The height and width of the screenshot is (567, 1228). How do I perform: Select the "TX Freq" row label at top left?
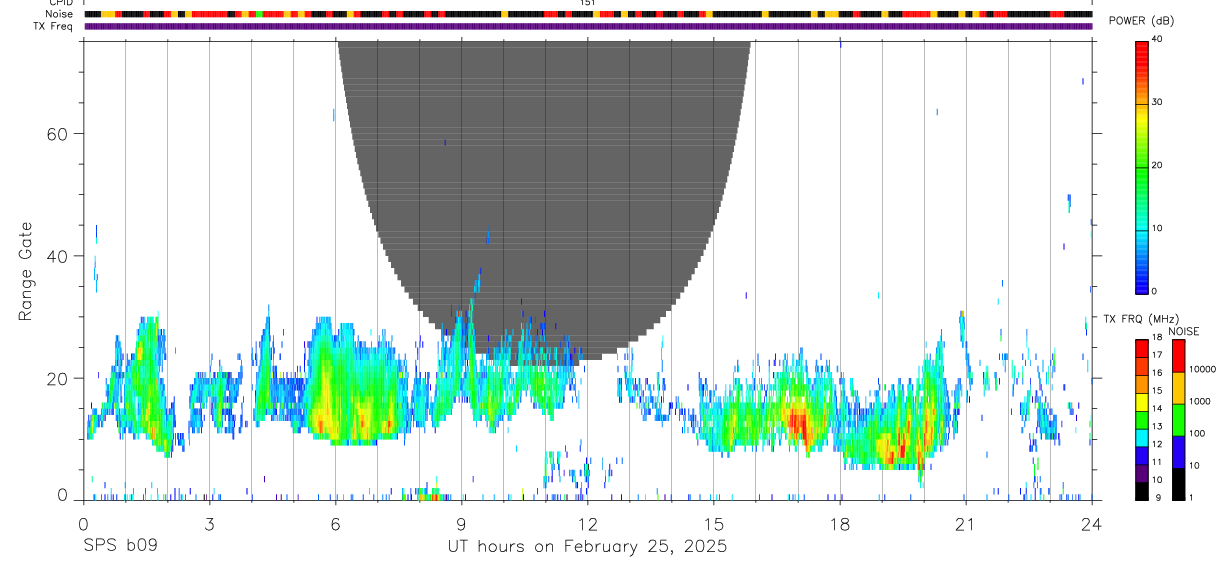click(54, 26)
